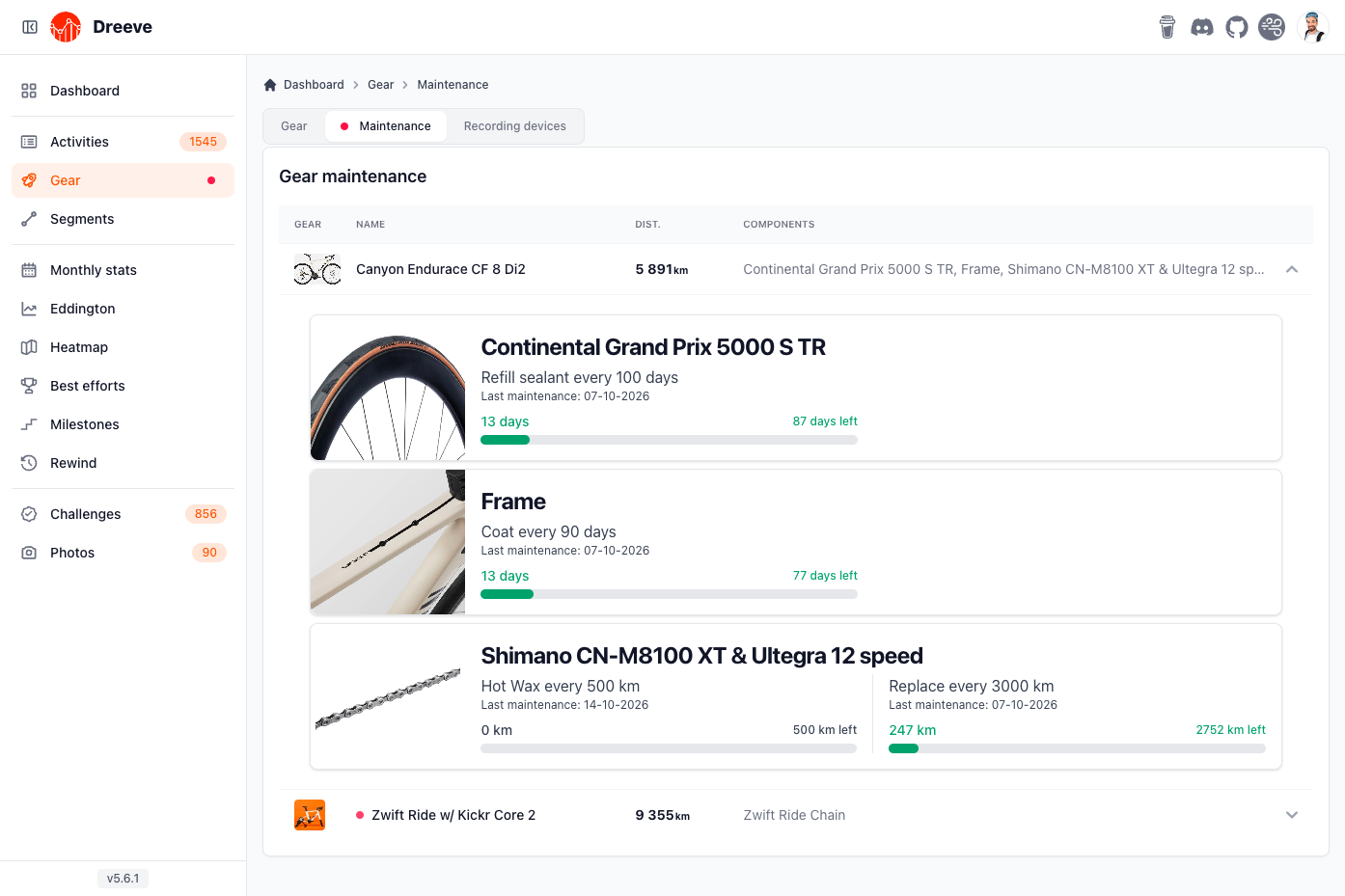The width and height of the screenshot is (1345, 896).
Task: Click the Replace every 3000 km progress bar
Action: (x=1077, y=748)
